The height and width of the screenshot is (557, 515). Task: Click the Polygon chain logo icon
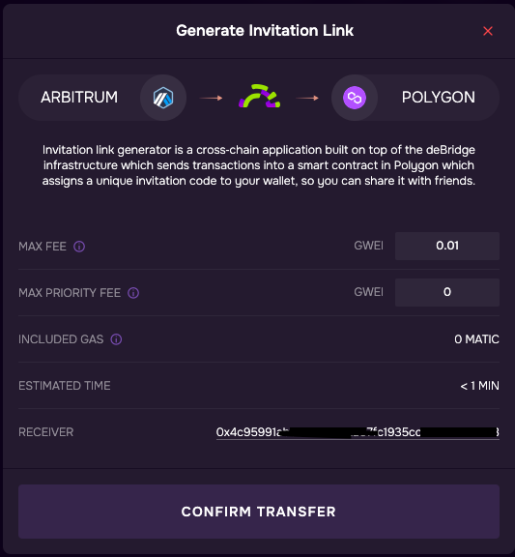pyautogui.click(x=354, y=98)
